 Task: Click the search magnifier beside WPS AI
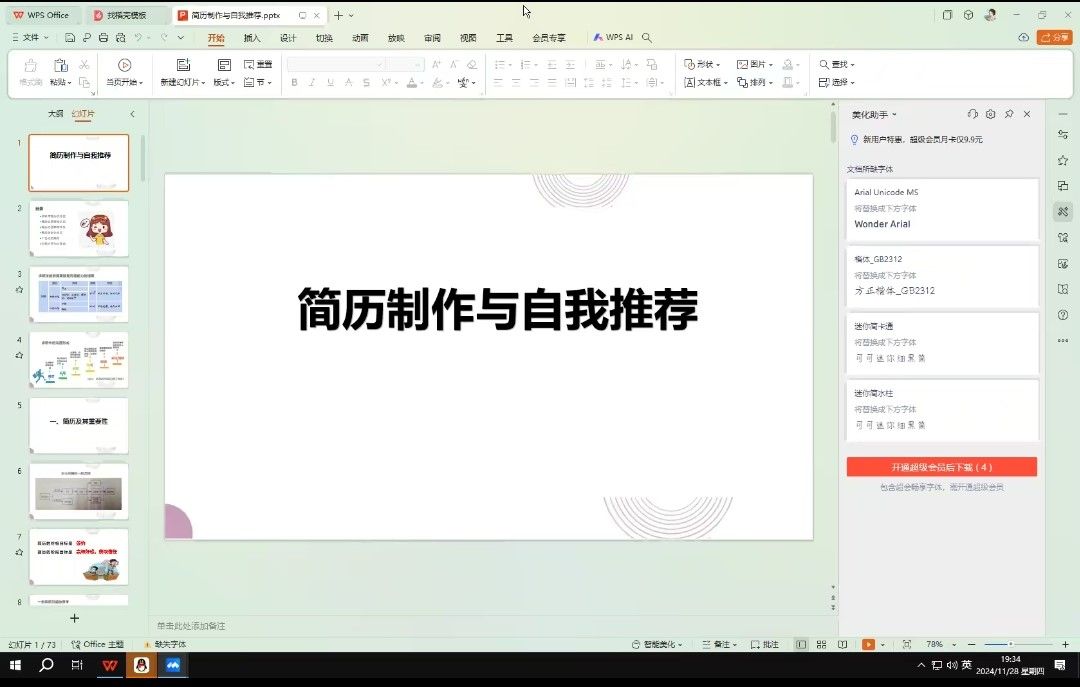point(647,38)
